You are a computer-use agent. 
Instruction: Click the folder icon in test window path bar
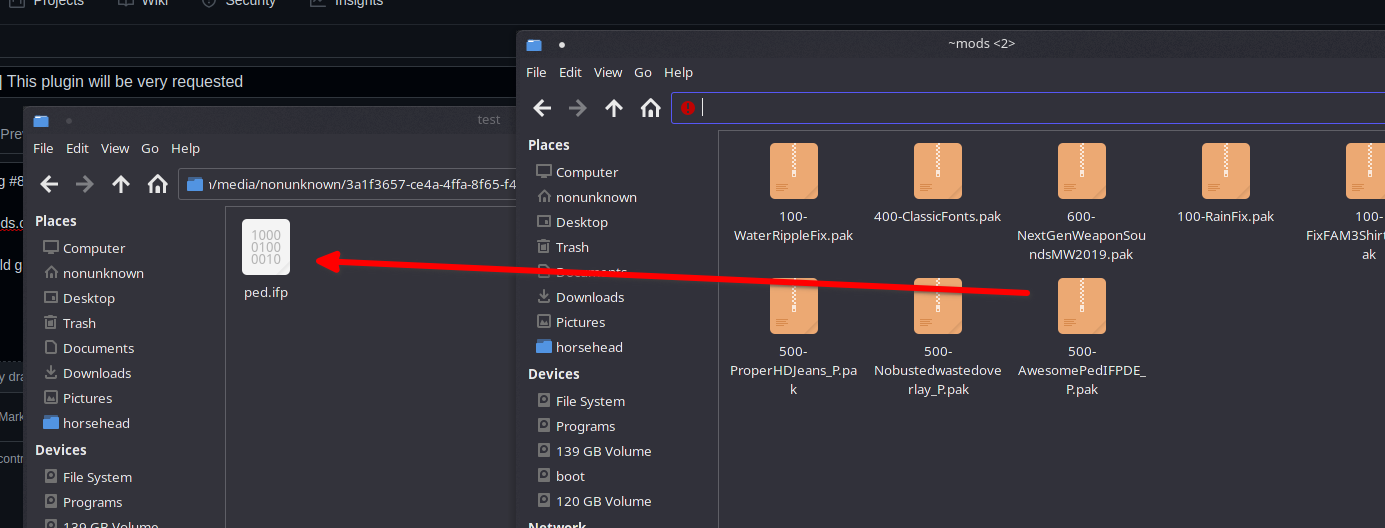195,184
